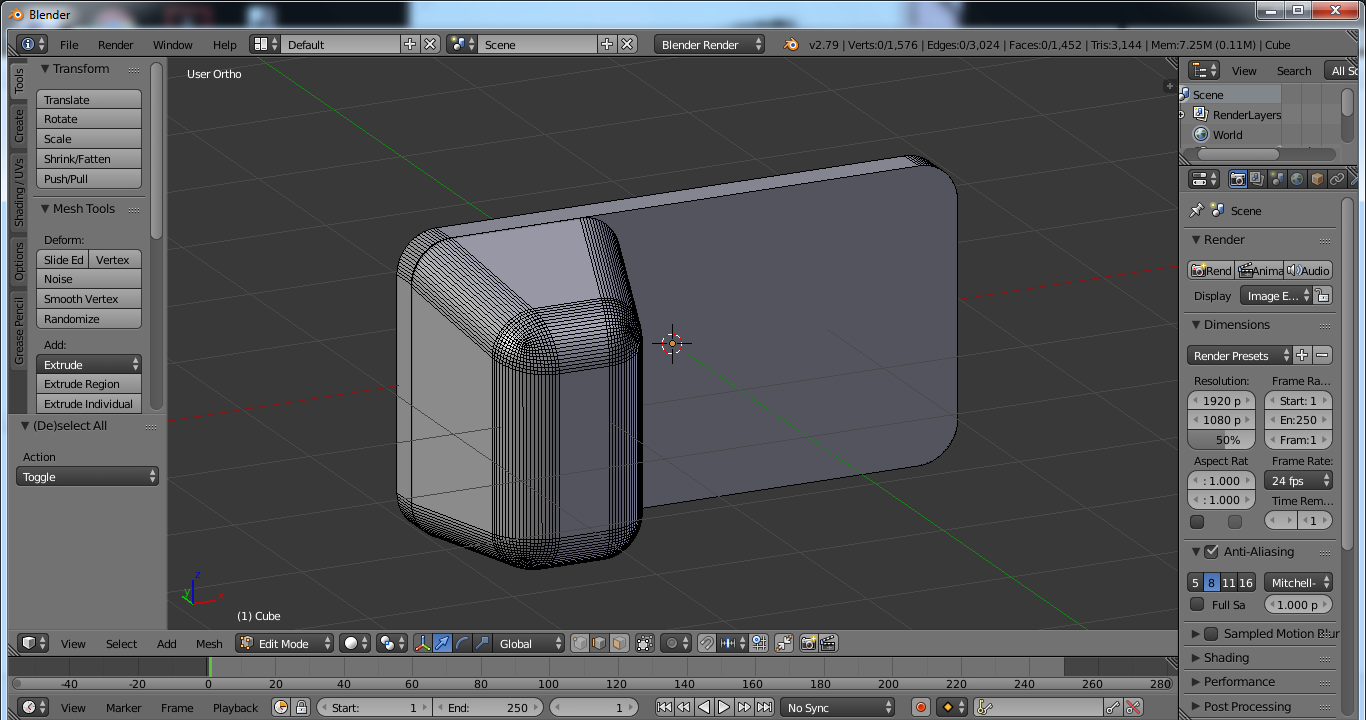Screen dimensions: 1366x720
Task: Open the Object properties tab
Action: [x=1317, y=179]
